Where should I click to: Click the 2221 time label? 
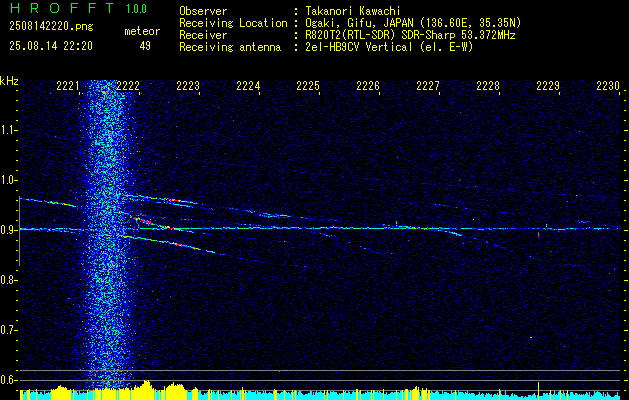(x=68, y=86)
